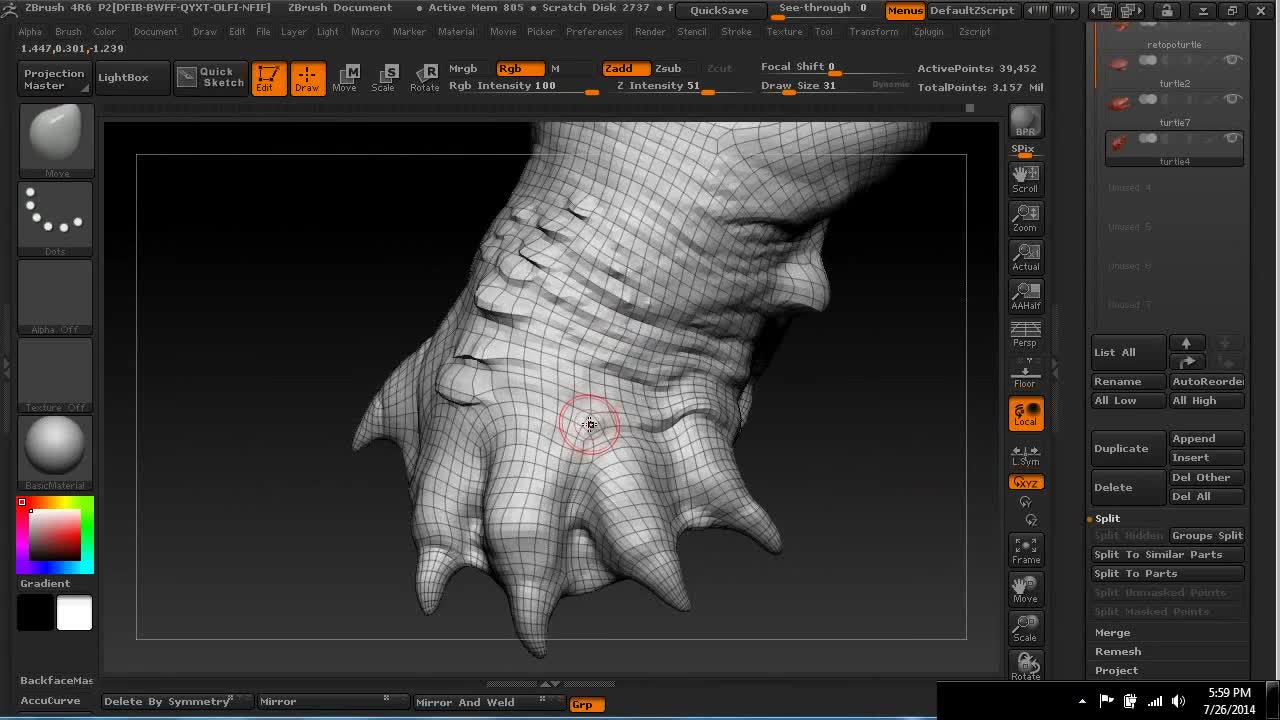Viewport: 1280px width, 720px height.
Task: Show hidden tray icons arrow
Action: coord(1082,701)
